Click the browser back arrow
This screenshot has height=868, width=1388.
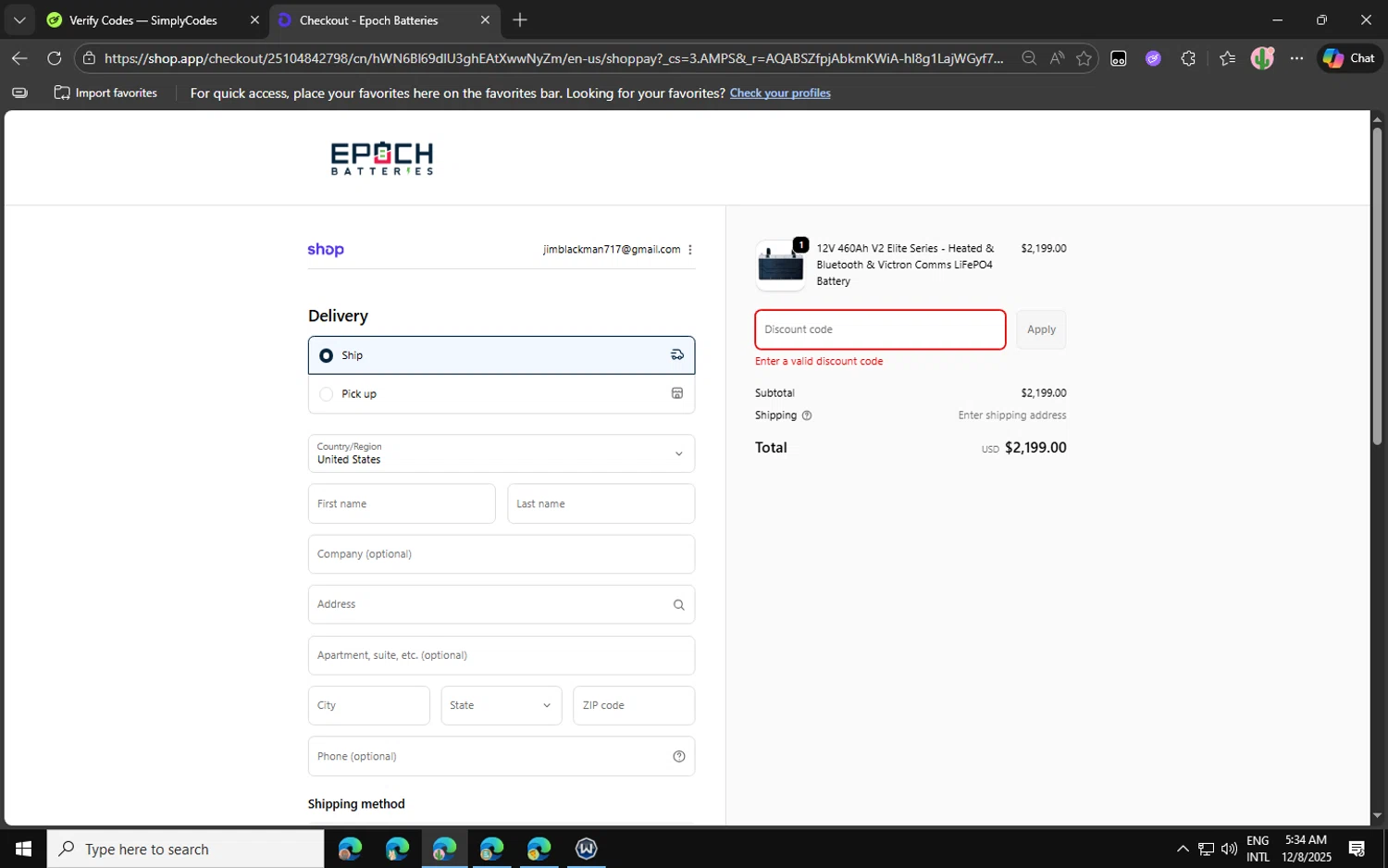pyautogui.click(x=19, y=58)
